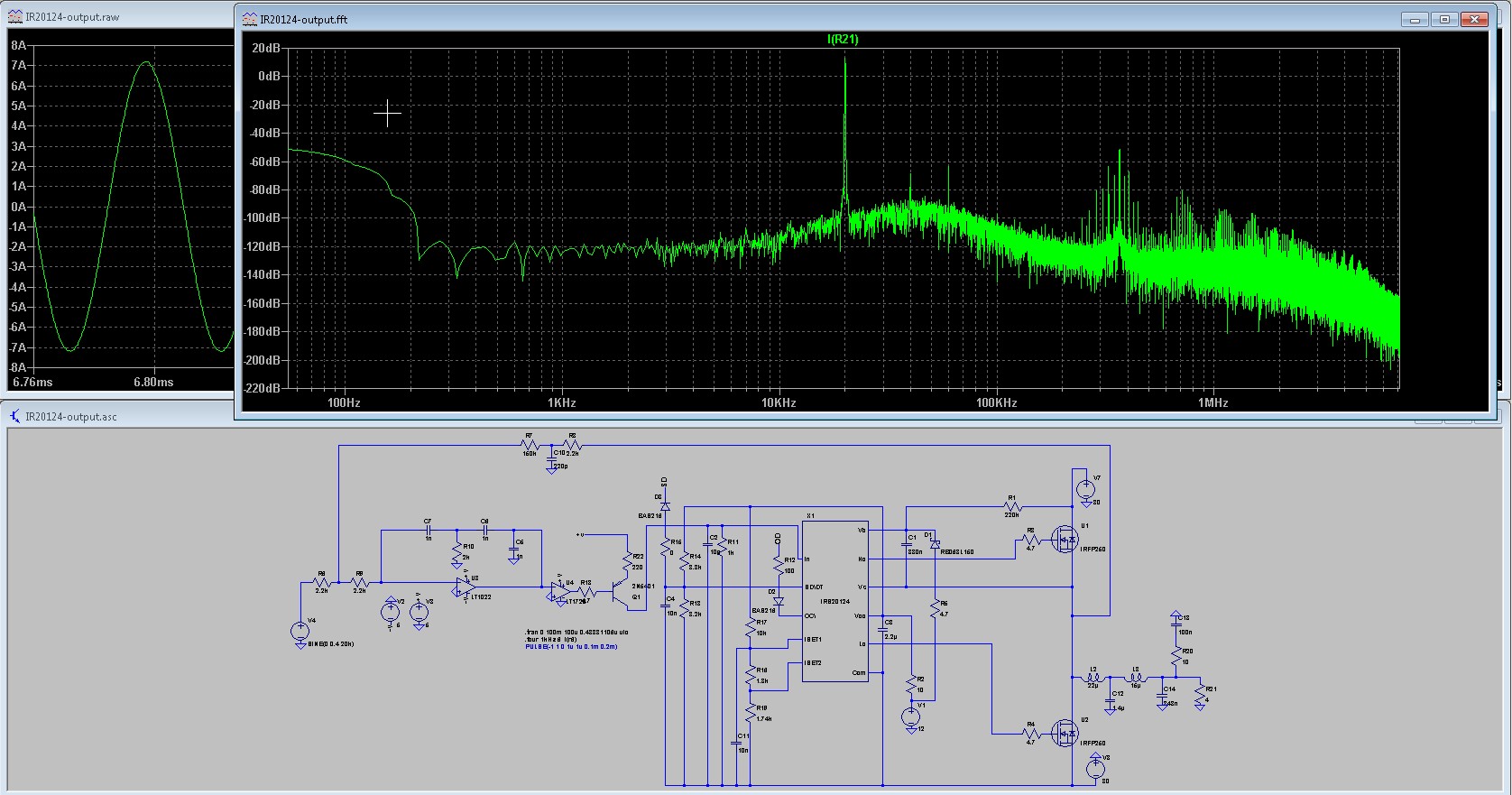Select inductor L3 in output filter

1135,677
